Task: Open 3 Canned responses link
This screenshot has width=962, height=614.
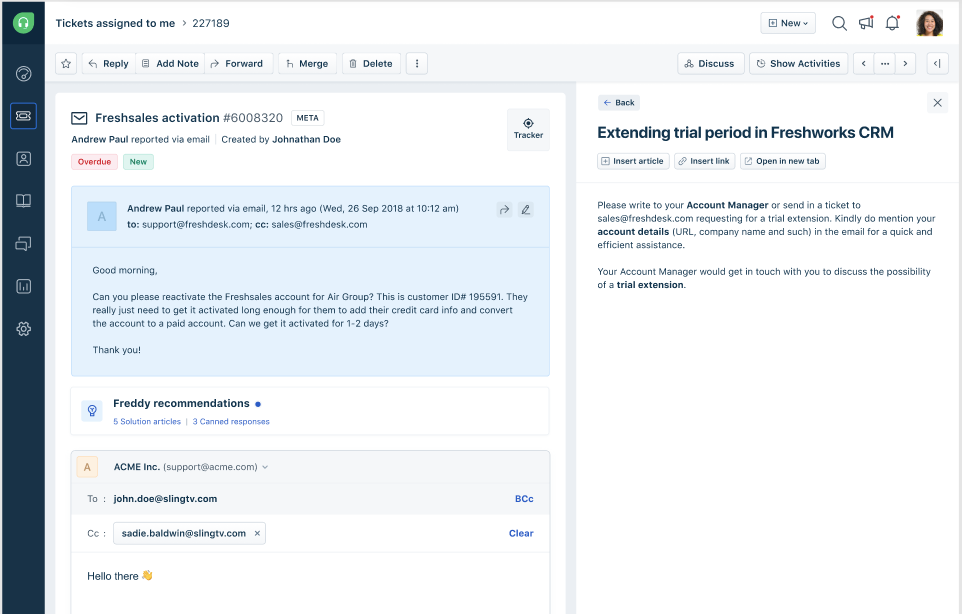Action: coord(231,422)
